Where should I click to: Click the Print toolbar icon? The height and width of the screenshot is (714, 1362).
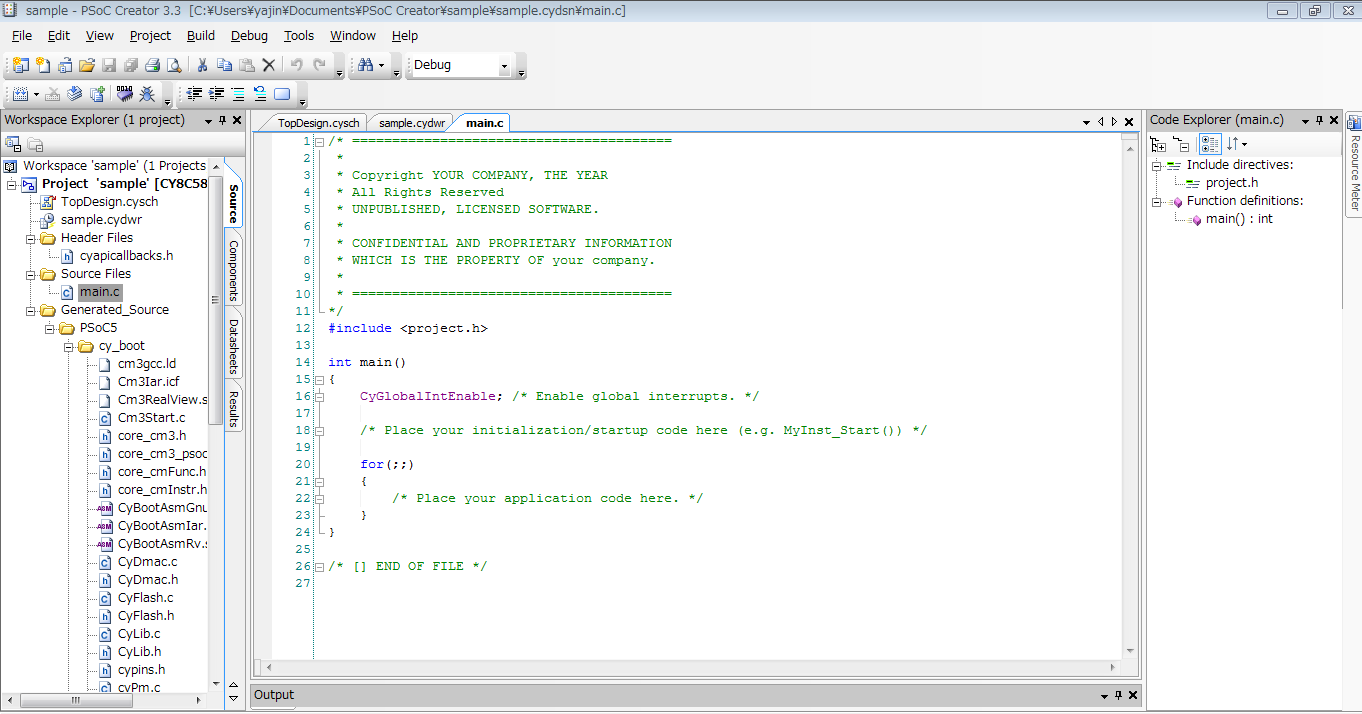(152, 65)
